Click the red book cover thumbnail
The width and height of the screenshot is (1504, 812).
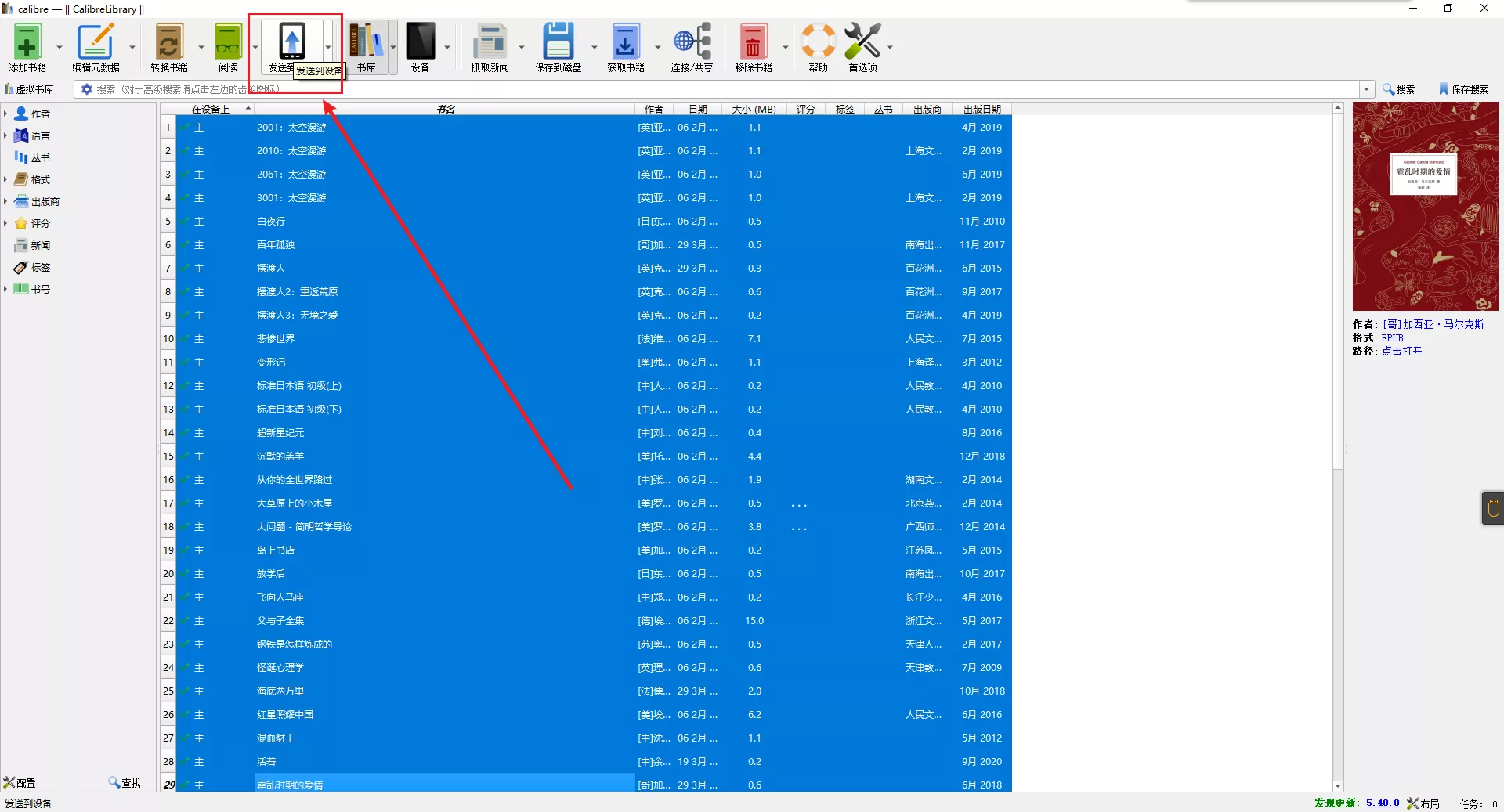pyautogui.click(x=1425, y=207)
